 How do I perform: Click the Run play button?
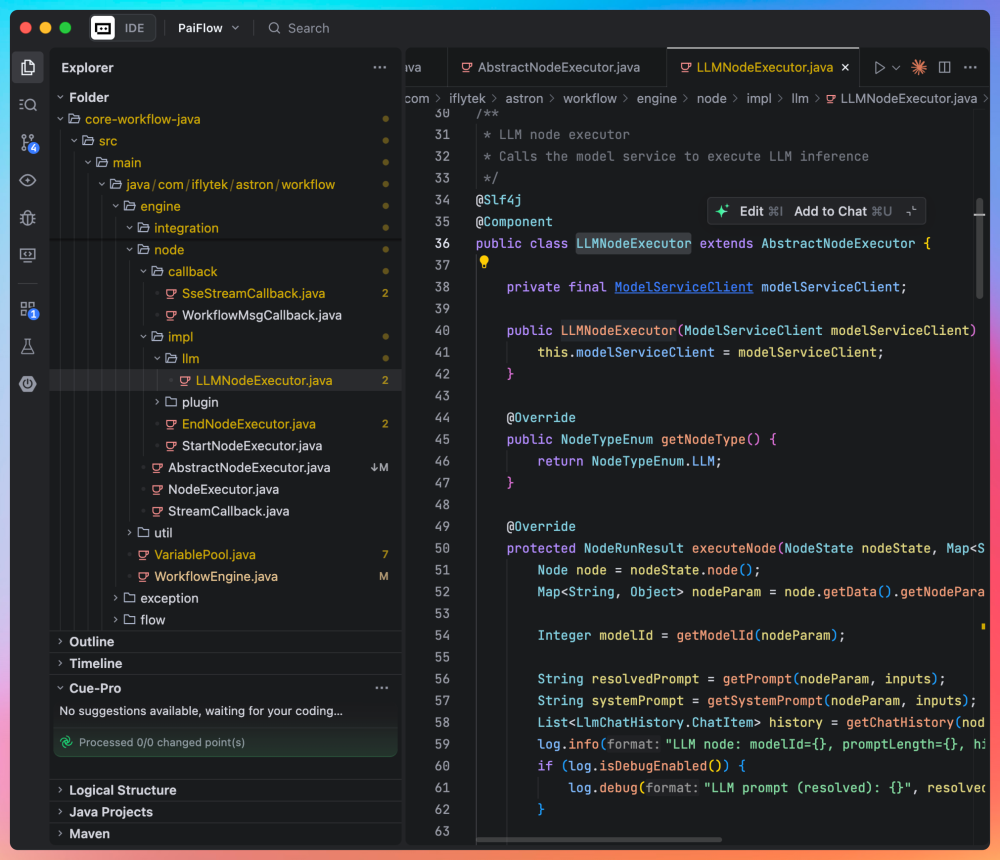point(879,68)
